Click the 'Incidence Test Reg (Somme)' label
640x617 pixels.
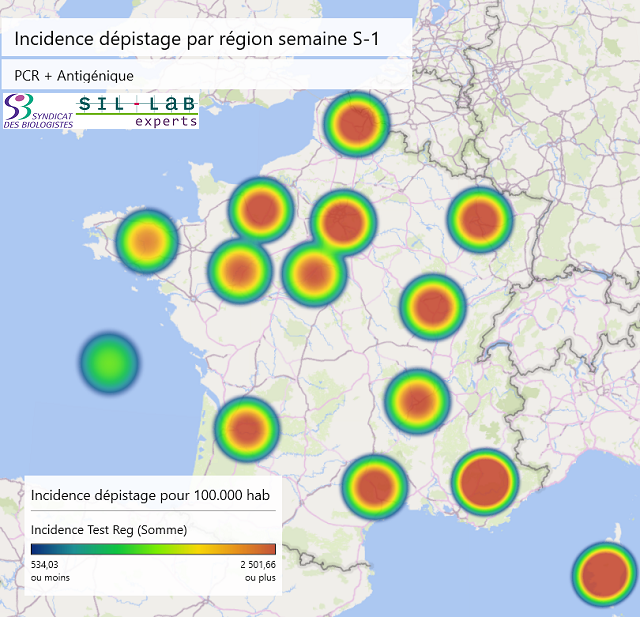tap(109, 530)
